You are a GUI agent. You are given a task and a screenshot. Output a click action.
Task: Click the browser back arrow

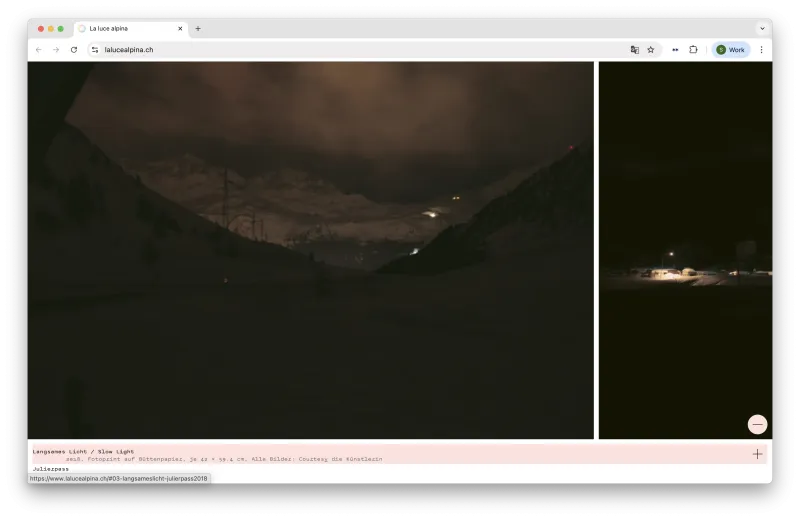(x=39, y=49)
